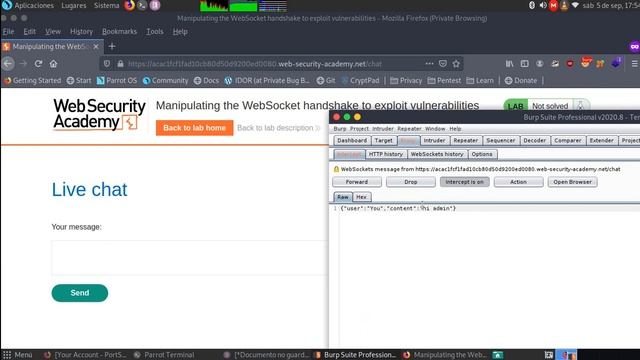The image size is (640, 360).
Task: Click into the Your message text area
Action: 190,258
